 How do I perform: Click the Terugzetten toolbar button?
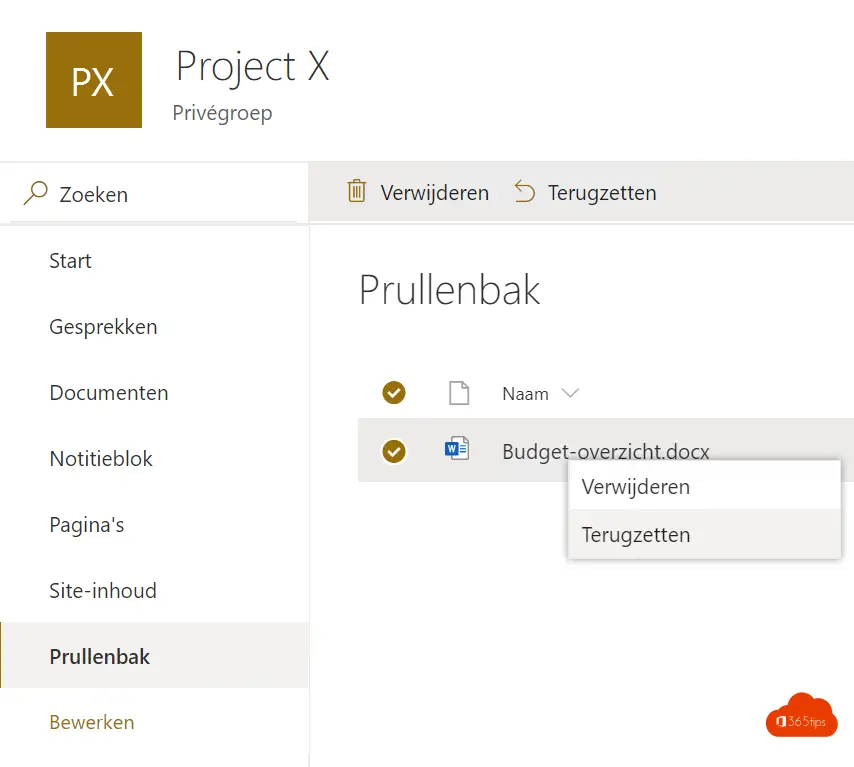tap(585, 192)
